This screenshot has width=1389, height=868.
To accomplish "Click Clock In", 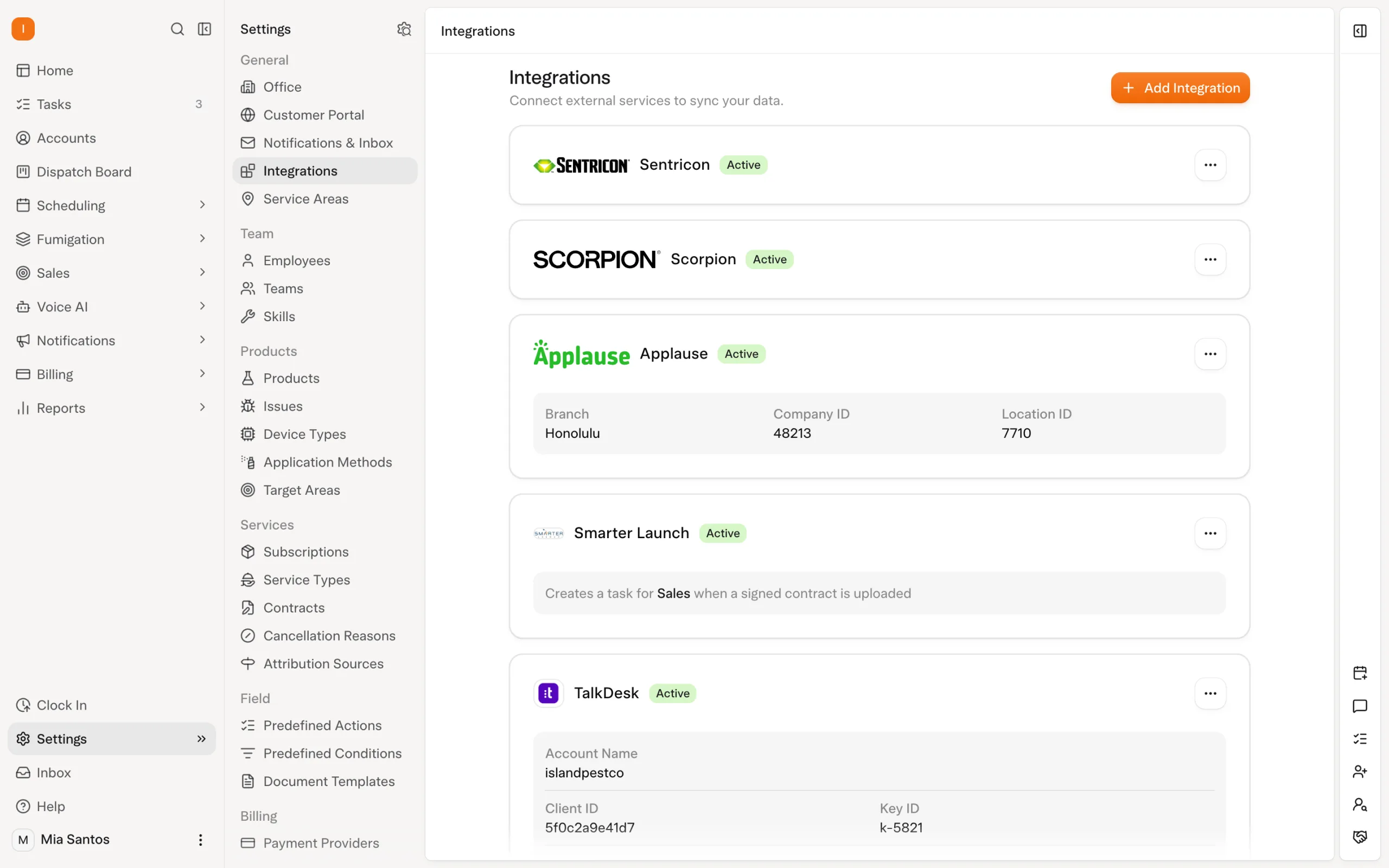I will tap(112, 705).
